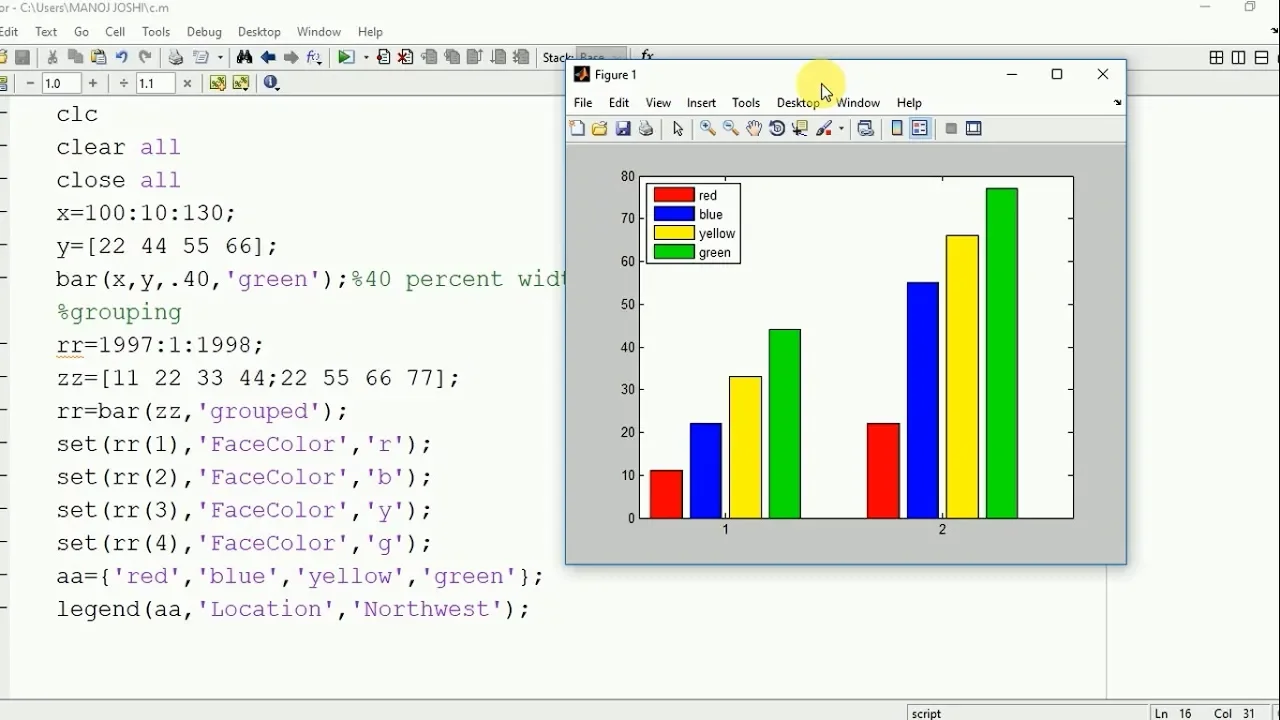Viewport: 1280px width, 720px height.
Task: Click Open File folder icon in Figure 1
Action: [x=599, y=128]
